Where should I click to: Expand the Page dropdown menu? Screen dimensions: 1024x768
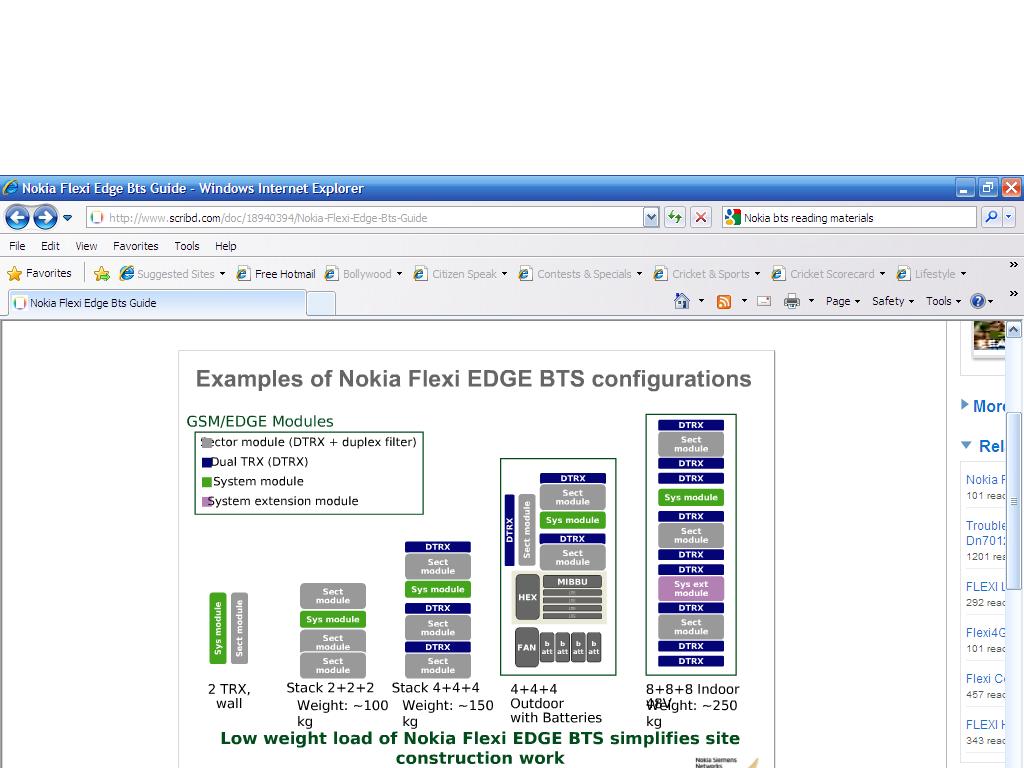[843, 301]
